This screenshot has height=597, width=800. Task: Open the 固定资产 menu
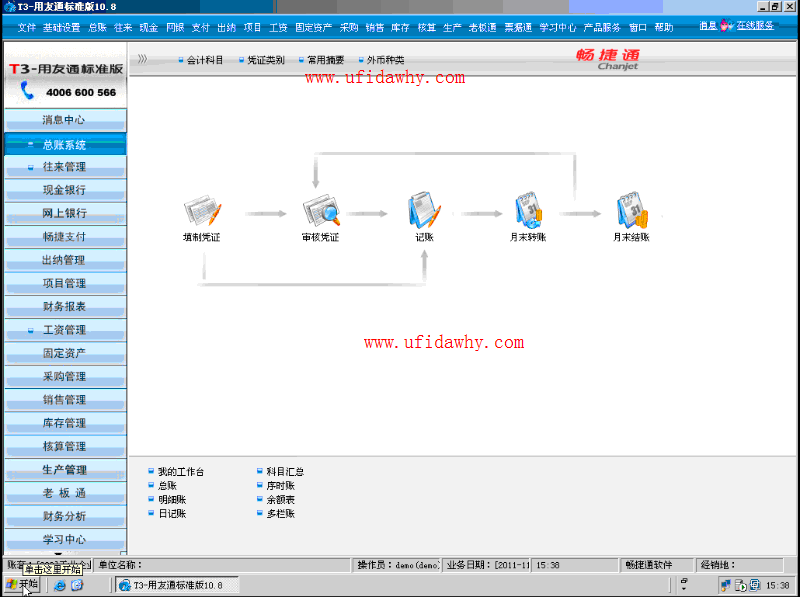(313, 28)
